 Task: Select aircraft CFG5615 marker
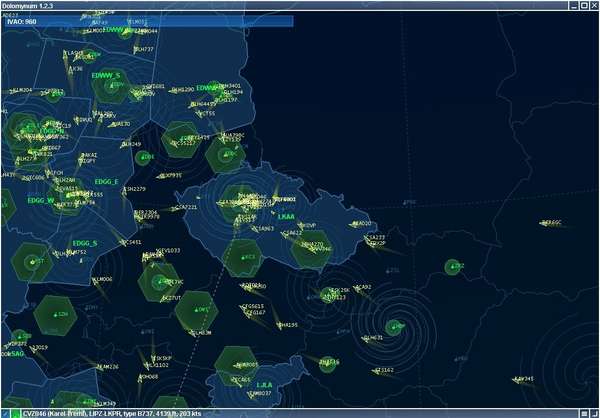click(x=253, y=307)
